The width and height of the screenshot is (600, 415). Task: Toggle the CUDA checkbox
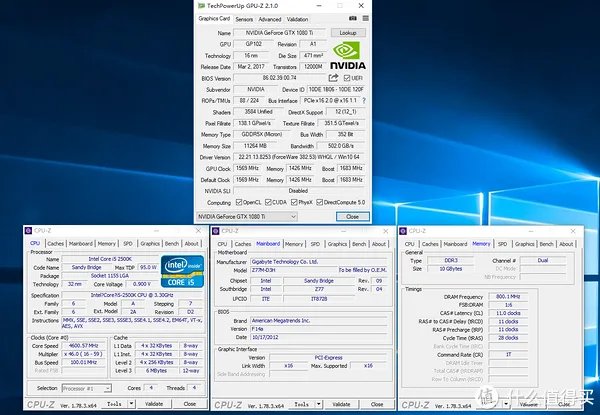[x=268, y=202]
